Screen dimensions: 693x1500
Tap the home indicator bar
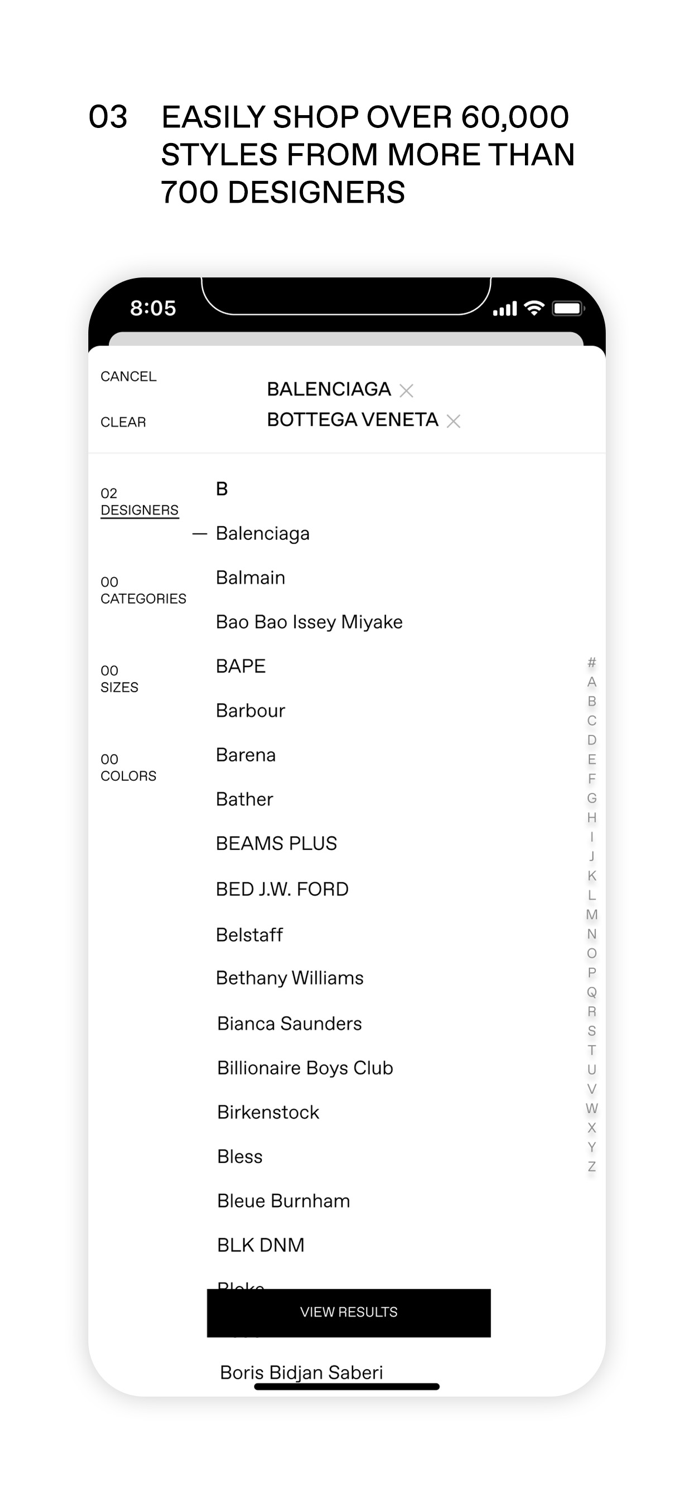(x=347, y=1387)
